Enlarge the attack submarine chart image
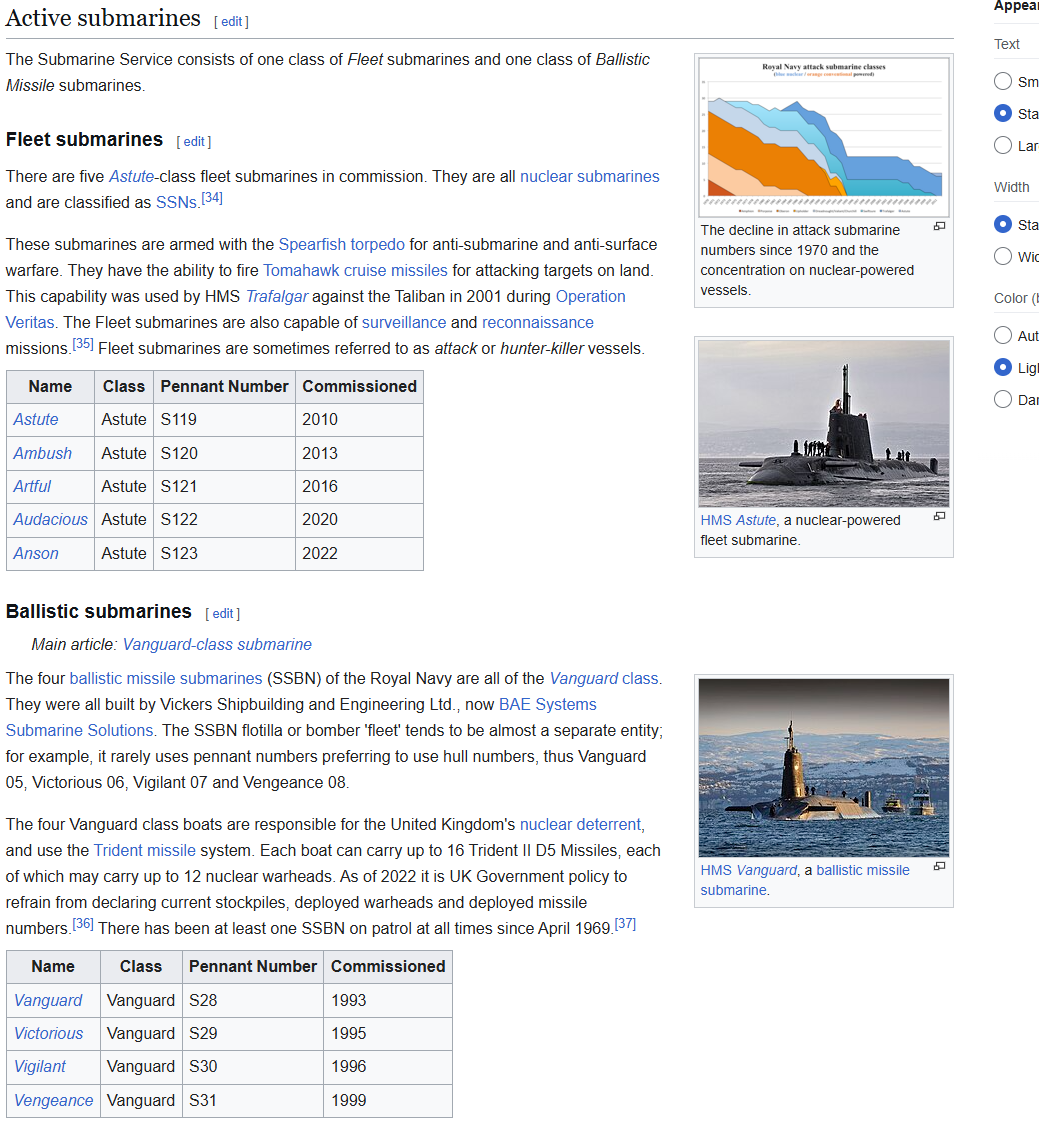The image size is (1039, 1143). click(x=939, y=227)
